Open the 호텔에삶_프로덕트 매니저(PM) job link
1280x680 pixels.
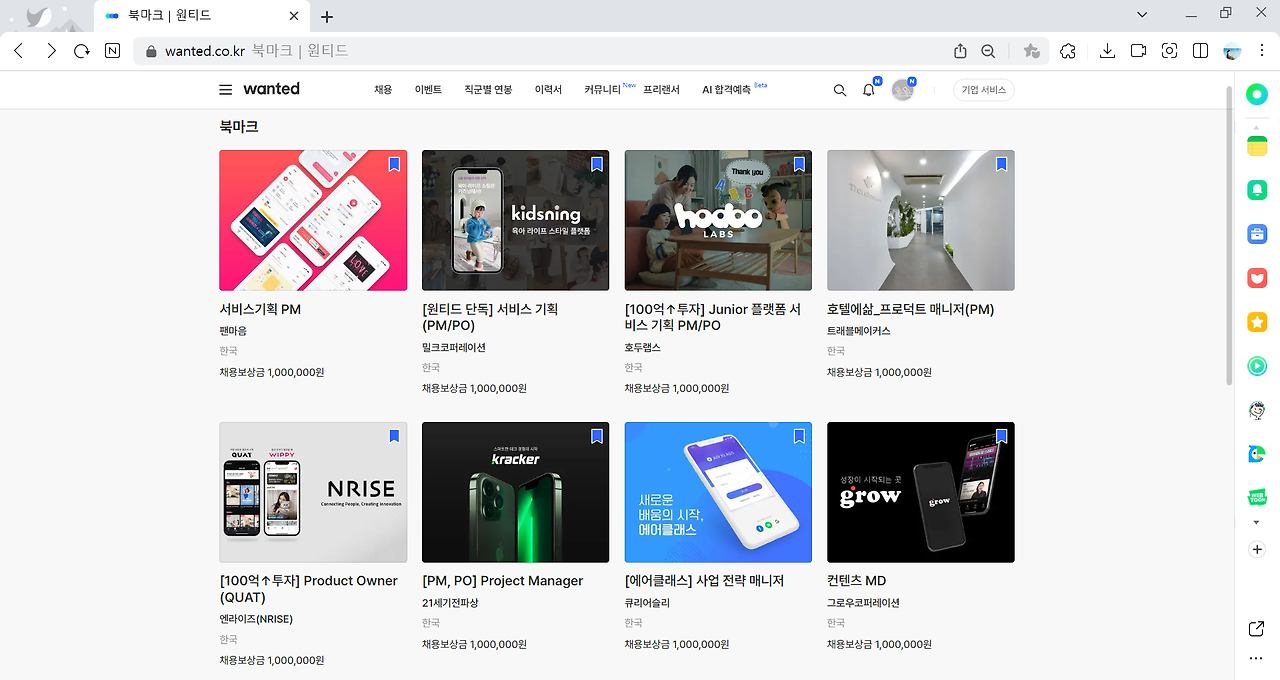coord(912,309)
